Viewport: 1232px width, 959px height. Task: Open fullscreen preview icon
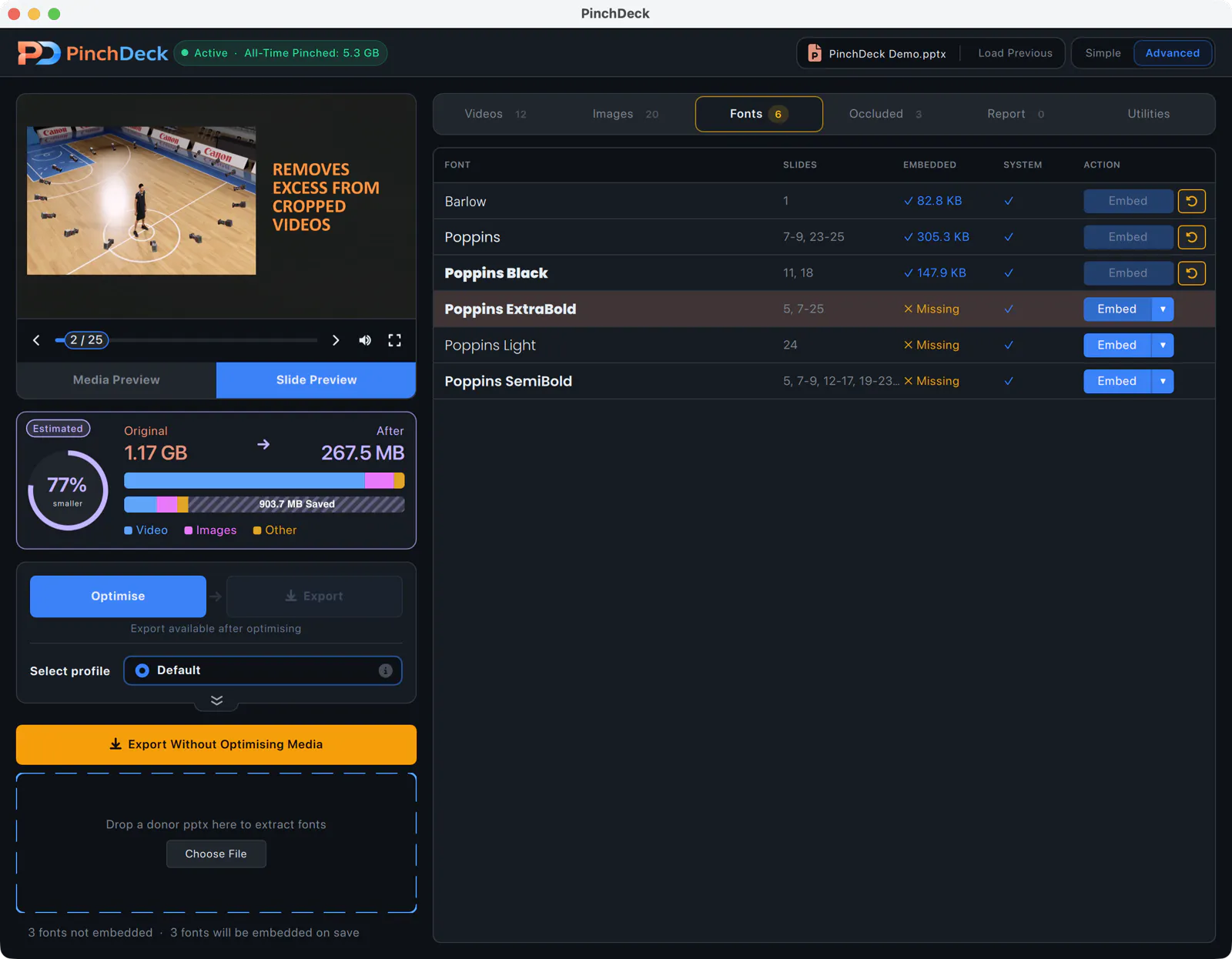pos(394,340)
